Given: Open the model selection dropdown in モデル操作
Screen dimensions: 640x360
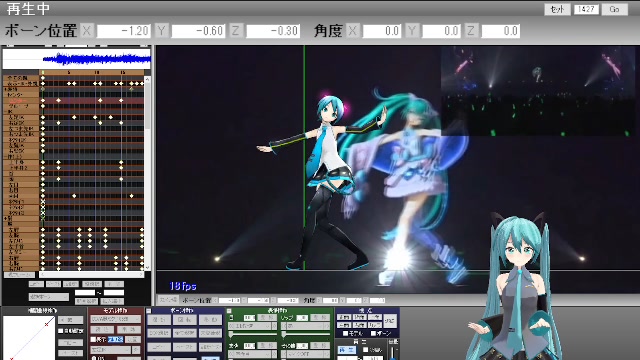Looking at the screenshot, I should (116, 319).
